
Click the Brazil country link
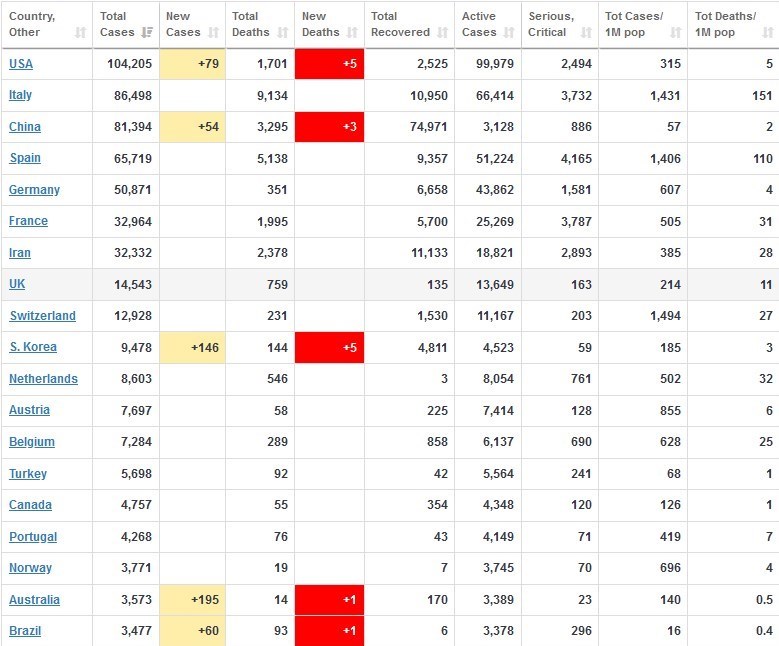(x=26, y=631)
